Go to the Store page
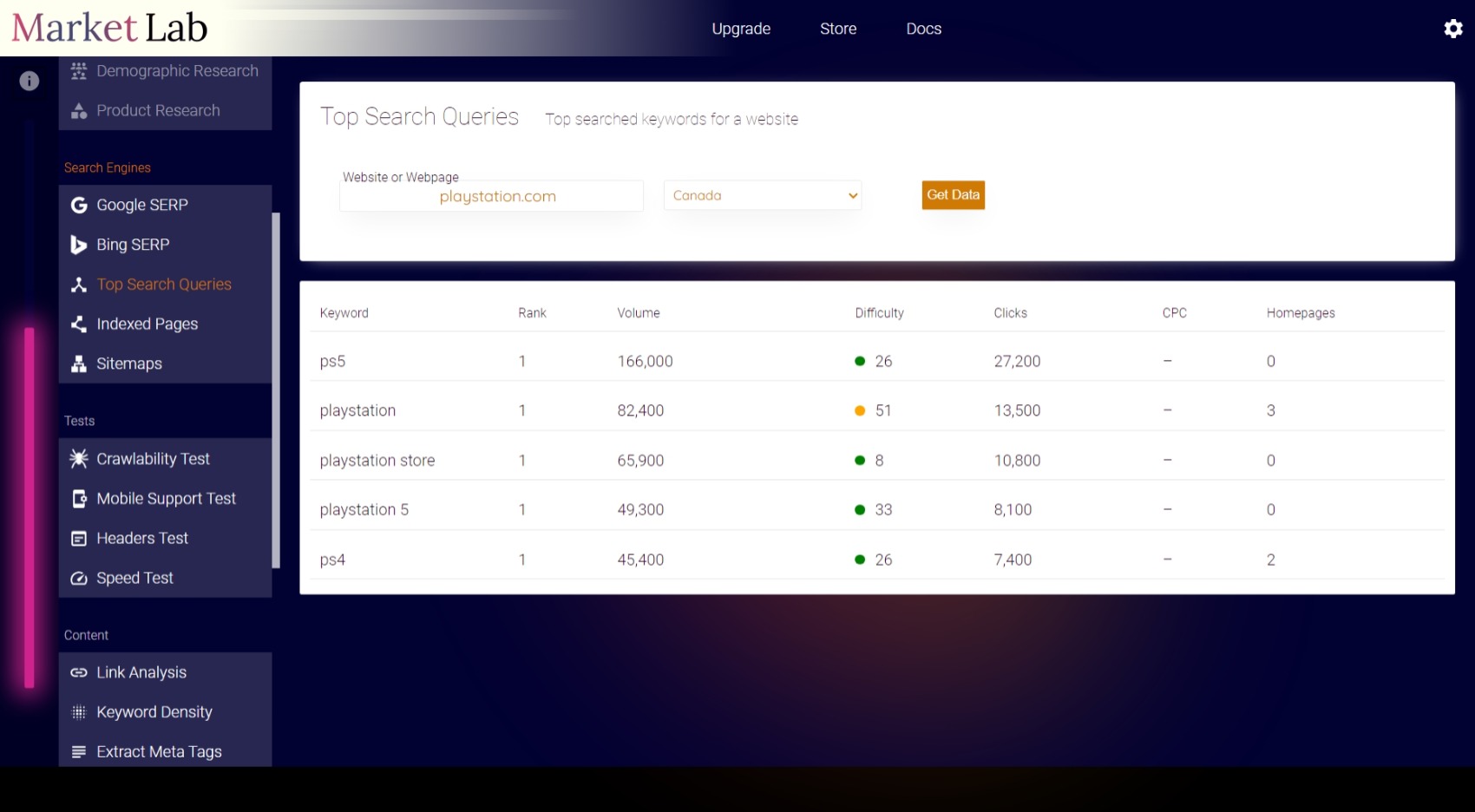 point(838,29)
